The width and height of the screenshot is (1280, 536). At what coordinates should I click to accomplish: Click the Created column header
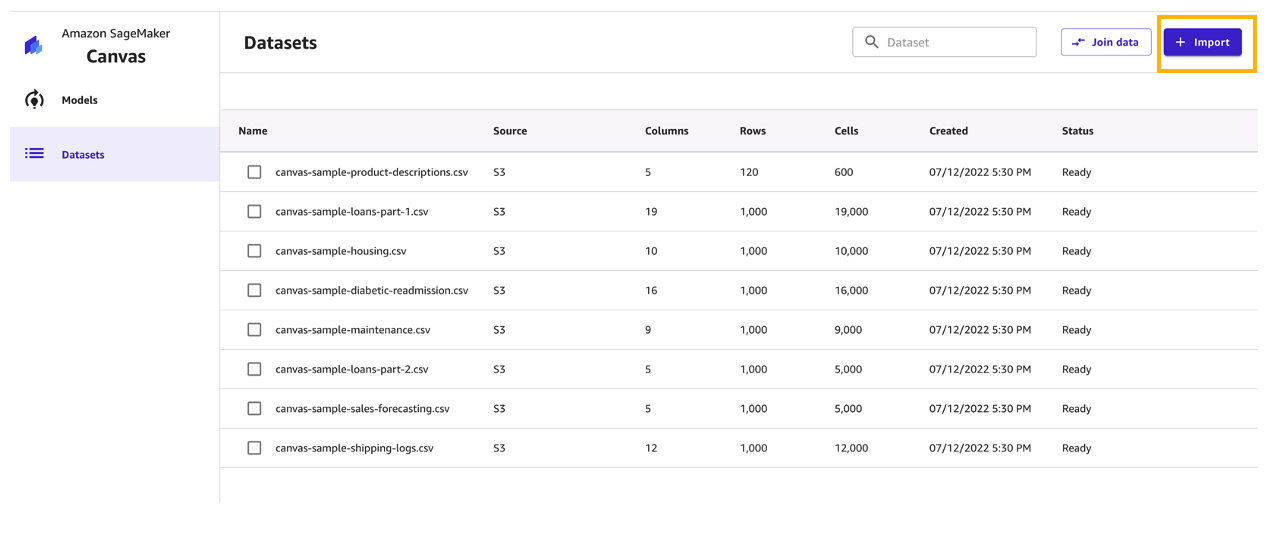point(948,131)
